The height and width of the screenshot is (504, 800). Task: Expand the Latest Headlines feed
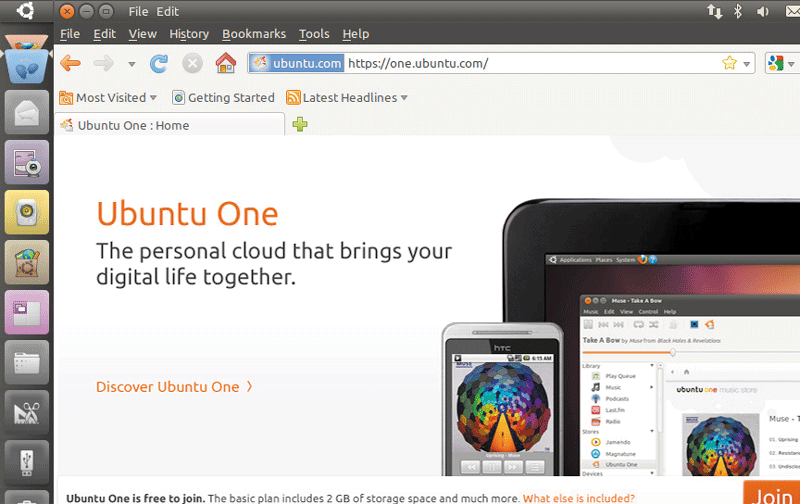347,97
